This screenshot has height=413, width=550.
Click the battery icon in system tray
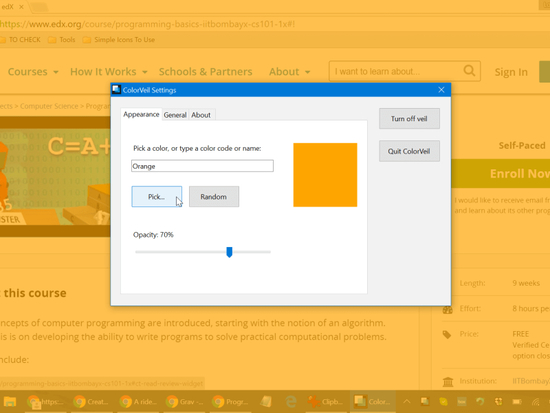coord(517,401)
